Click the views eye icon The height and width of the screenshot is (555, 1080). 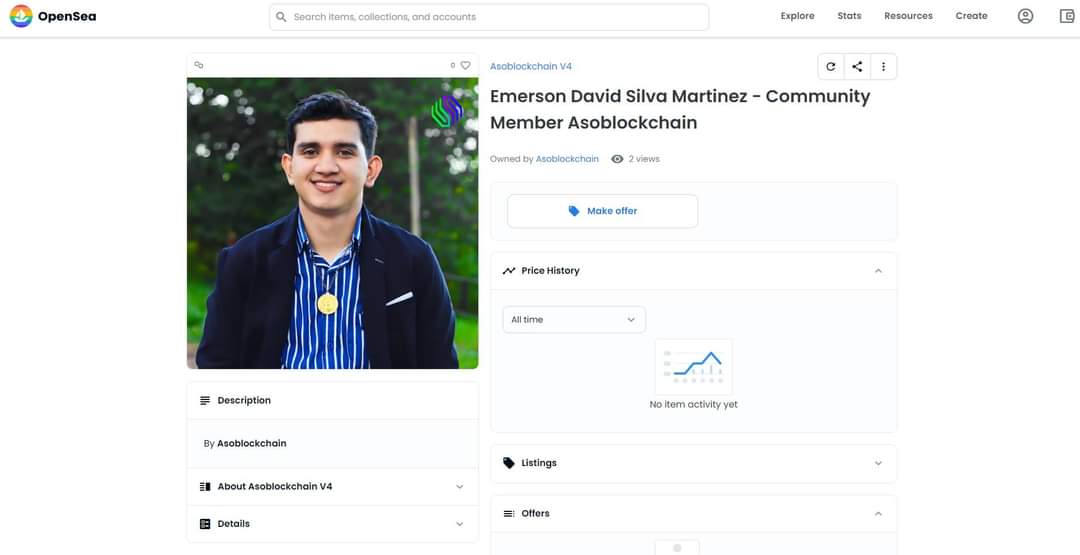[617, 159]
